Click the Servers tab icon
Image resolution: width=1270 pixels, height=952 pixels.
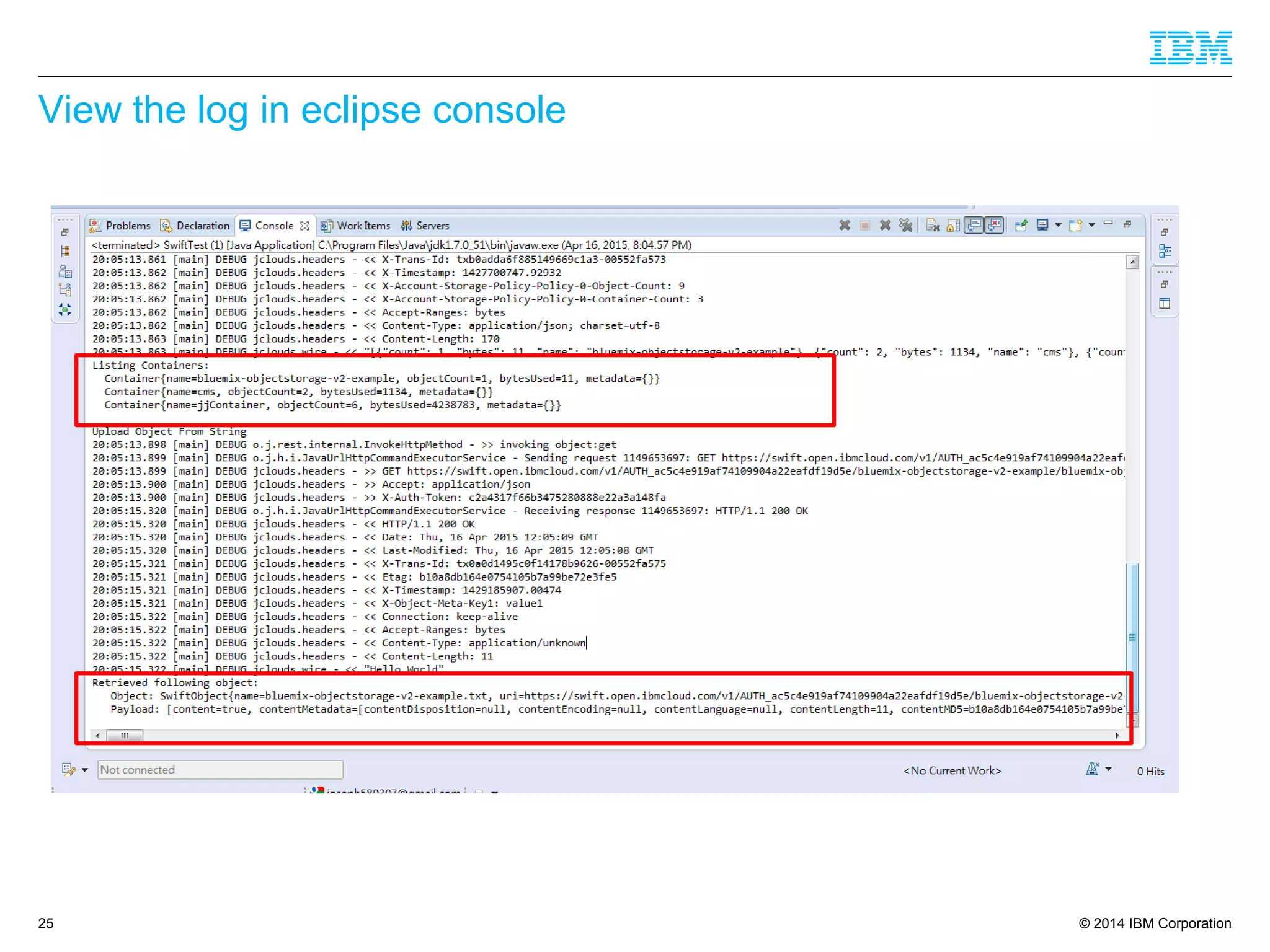click(x=406, y=226)
